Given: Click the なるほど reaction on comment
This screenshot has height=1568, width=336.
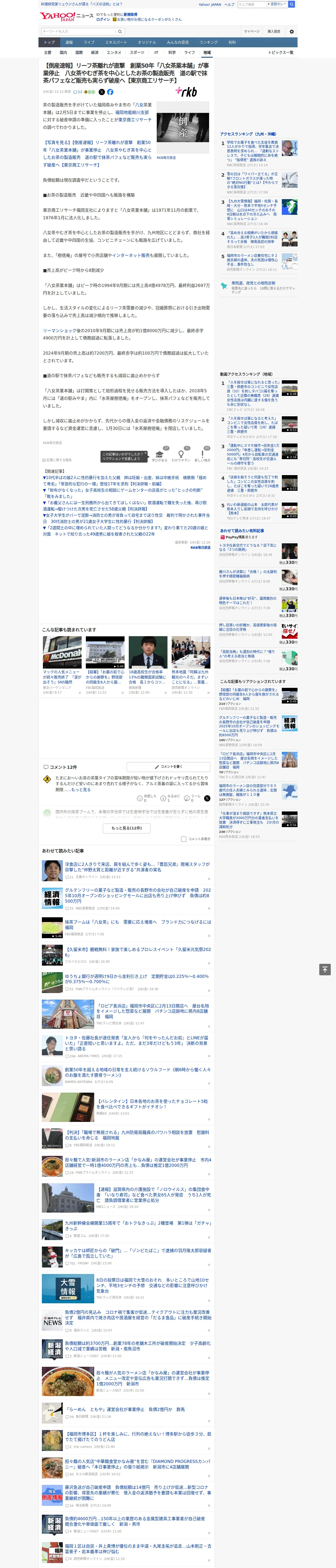Looking at the screenshot, I should click(170, 798).
